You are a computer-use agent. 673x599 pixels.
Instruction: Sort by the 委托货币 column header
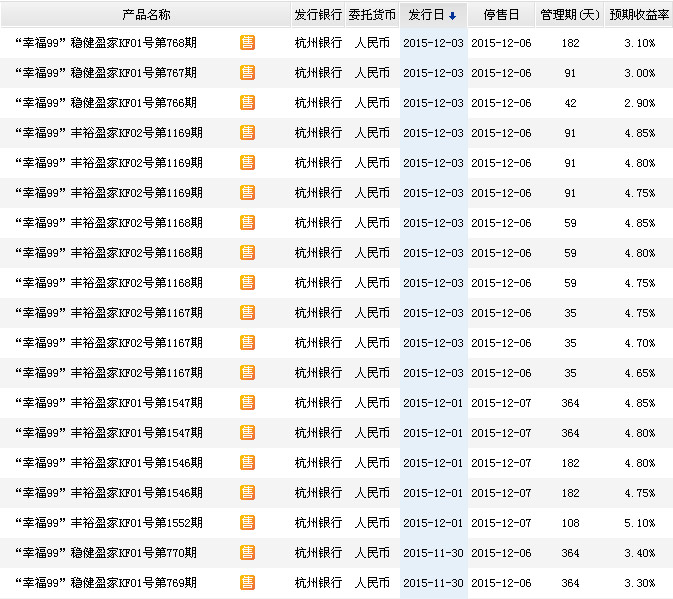tap(372, 15)
